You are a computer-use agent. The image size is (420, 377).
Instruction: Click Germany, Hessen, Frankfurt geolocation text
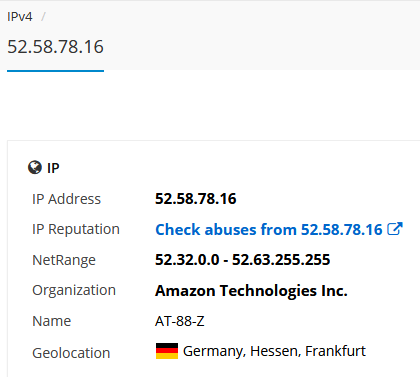[274, 351]
